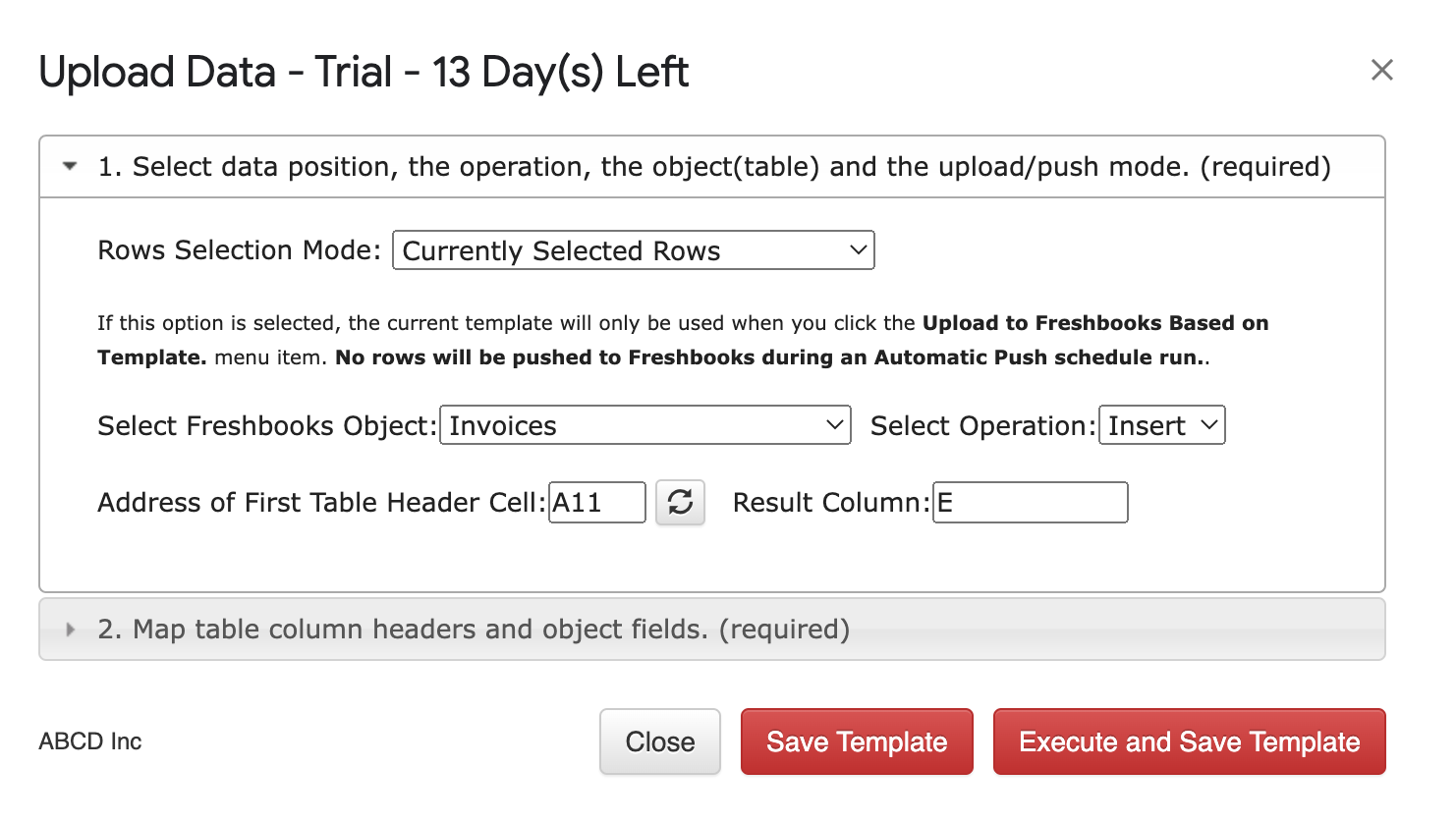Open the Rows Selection Mode dropdown
Viewport: 1456px width, 823px height.
[634, 250]
